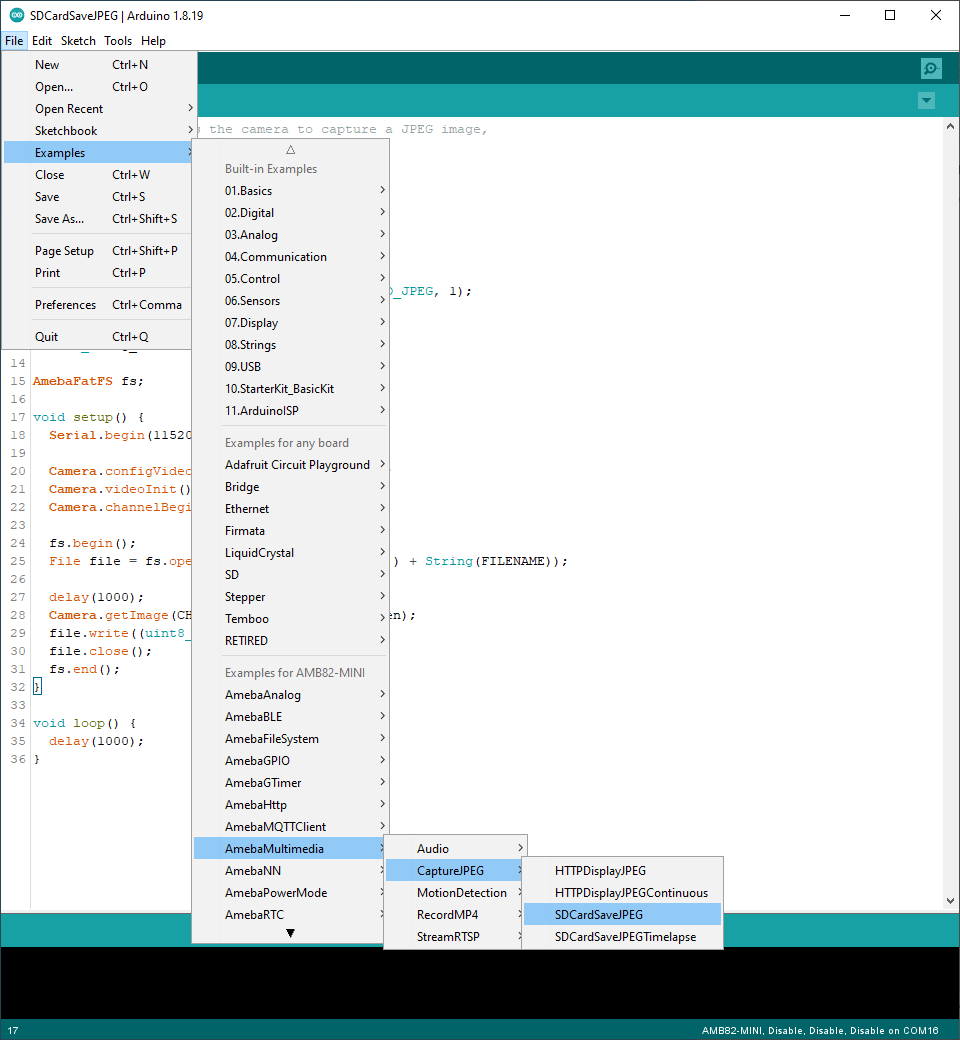Open the Edit menu
This screenshot has width=960, height=1040.
pos(42,40)
